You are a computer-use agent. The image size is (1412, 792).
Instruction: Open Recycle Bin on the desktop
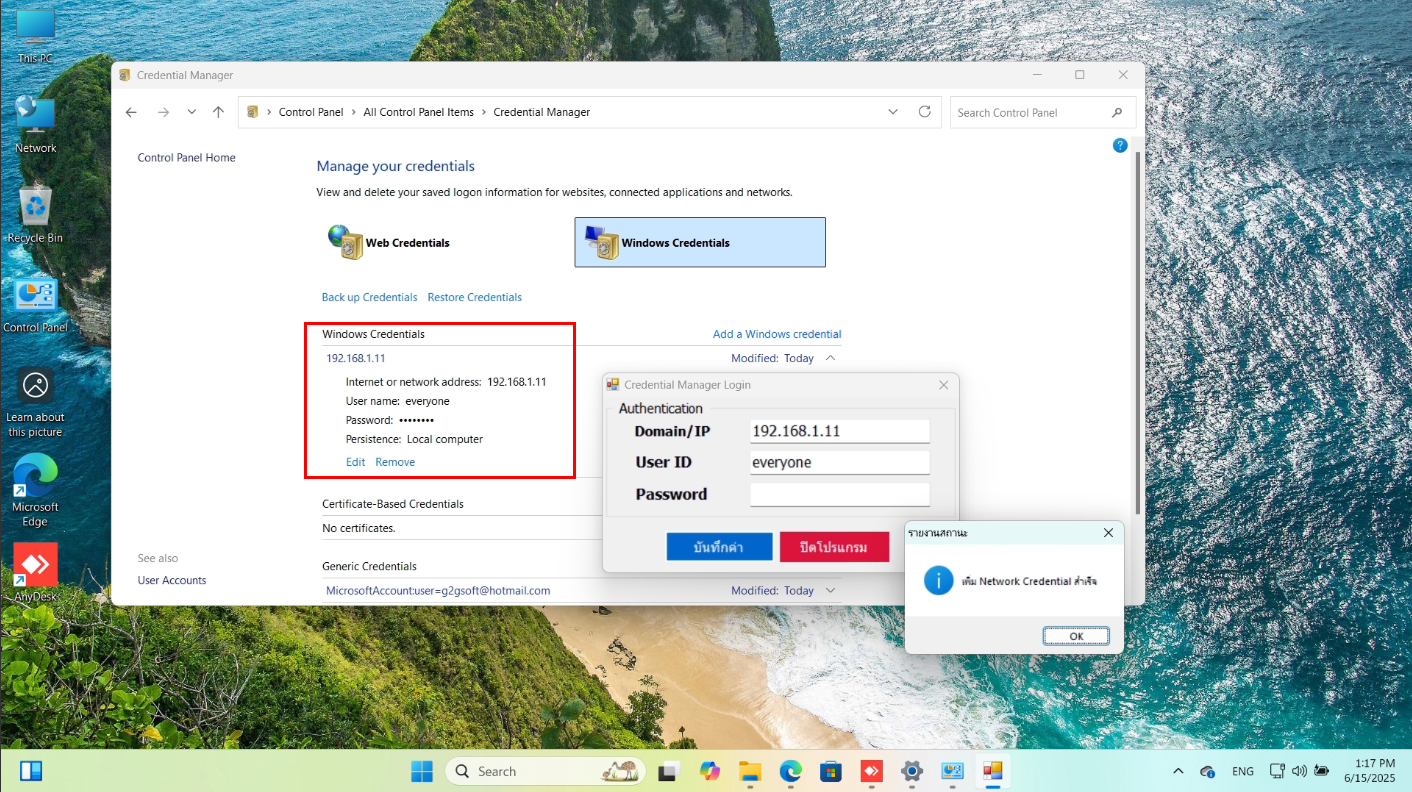coord(36,212)
